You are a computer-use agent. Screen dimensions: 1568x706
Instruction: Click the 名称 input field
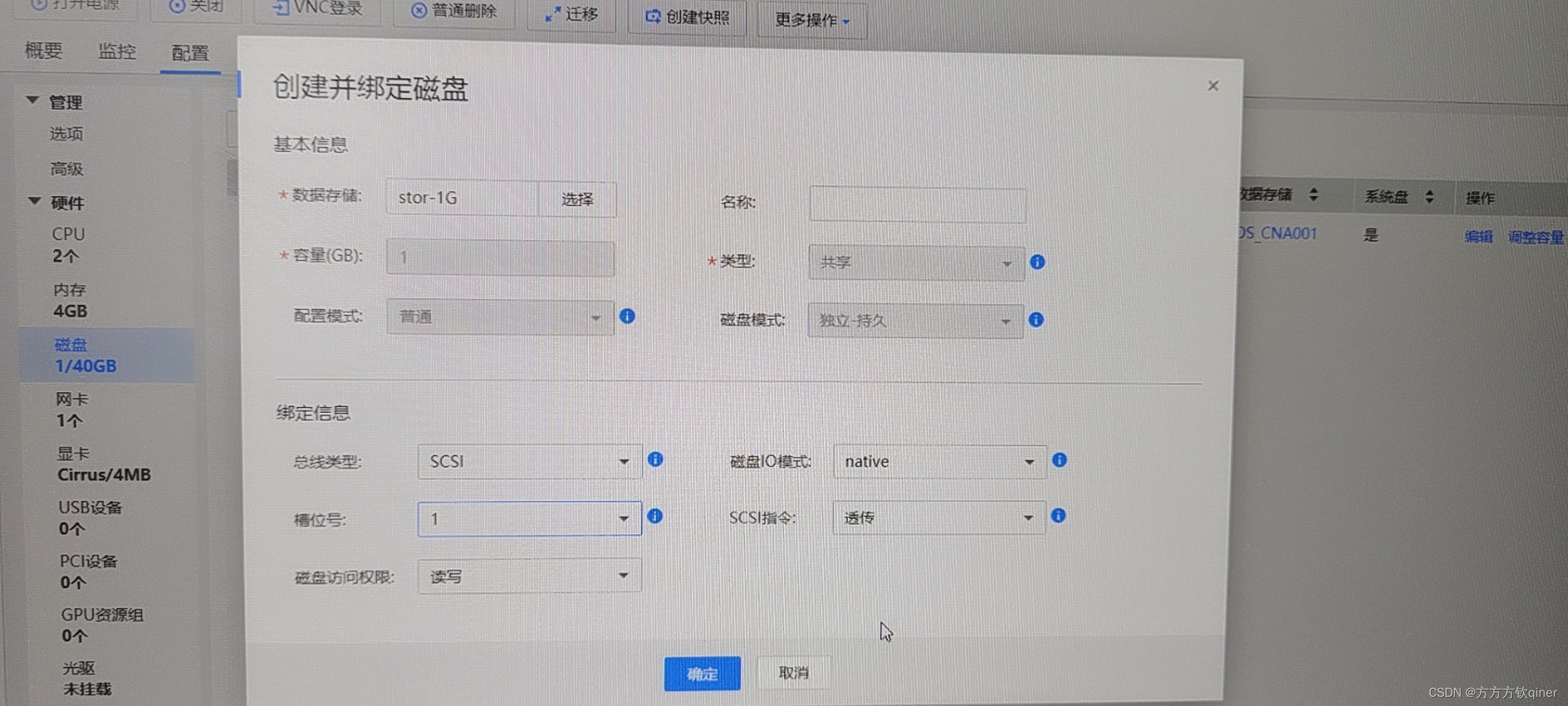click(x=917, y=205)
